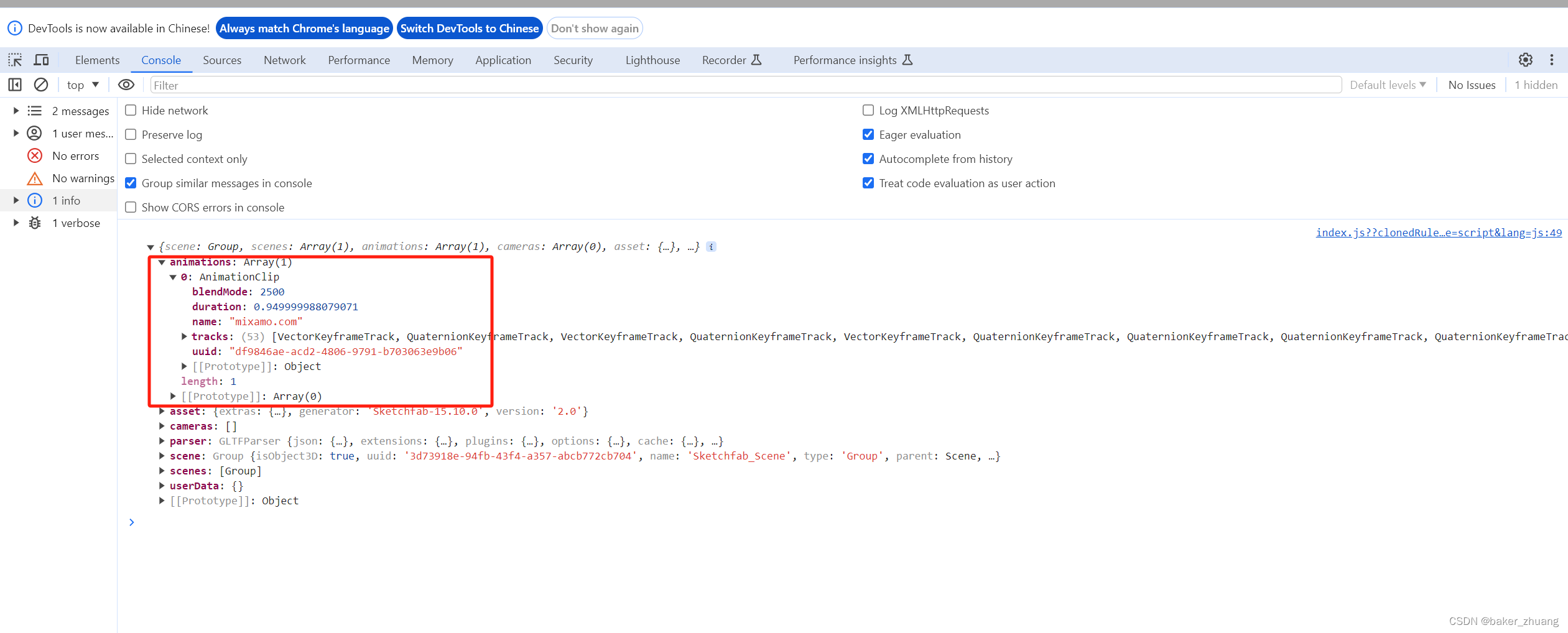Focus the console Filter input
The width and height of the screenshot is (1568, 633).
pos(746,85)
